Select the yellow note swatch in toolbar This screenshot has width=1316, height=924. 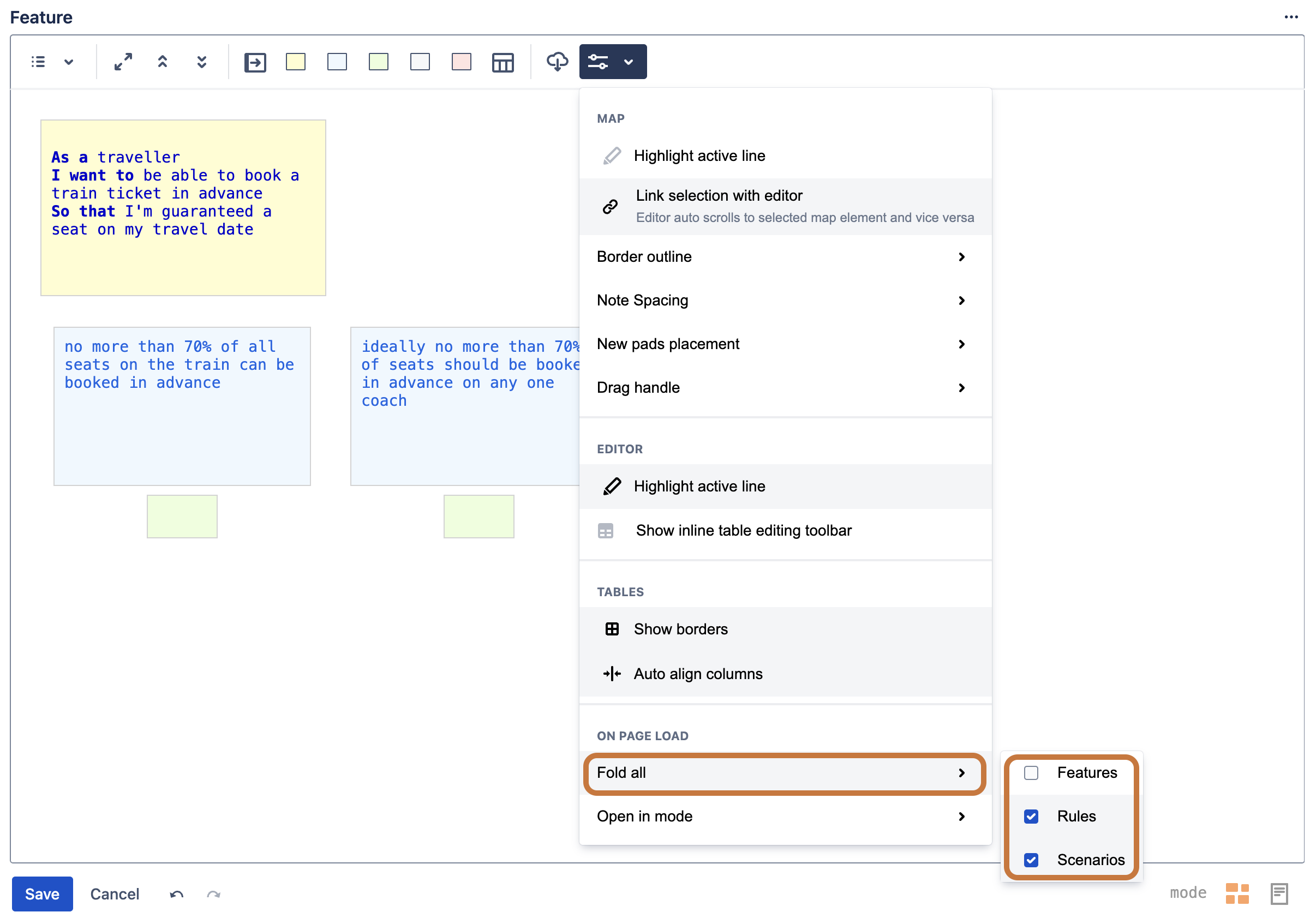click(x=296, y=62)
